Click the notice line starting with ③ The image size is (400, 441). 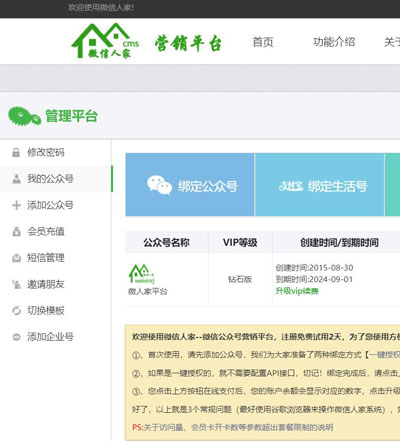pyautogui.click(x=266, y=391)
